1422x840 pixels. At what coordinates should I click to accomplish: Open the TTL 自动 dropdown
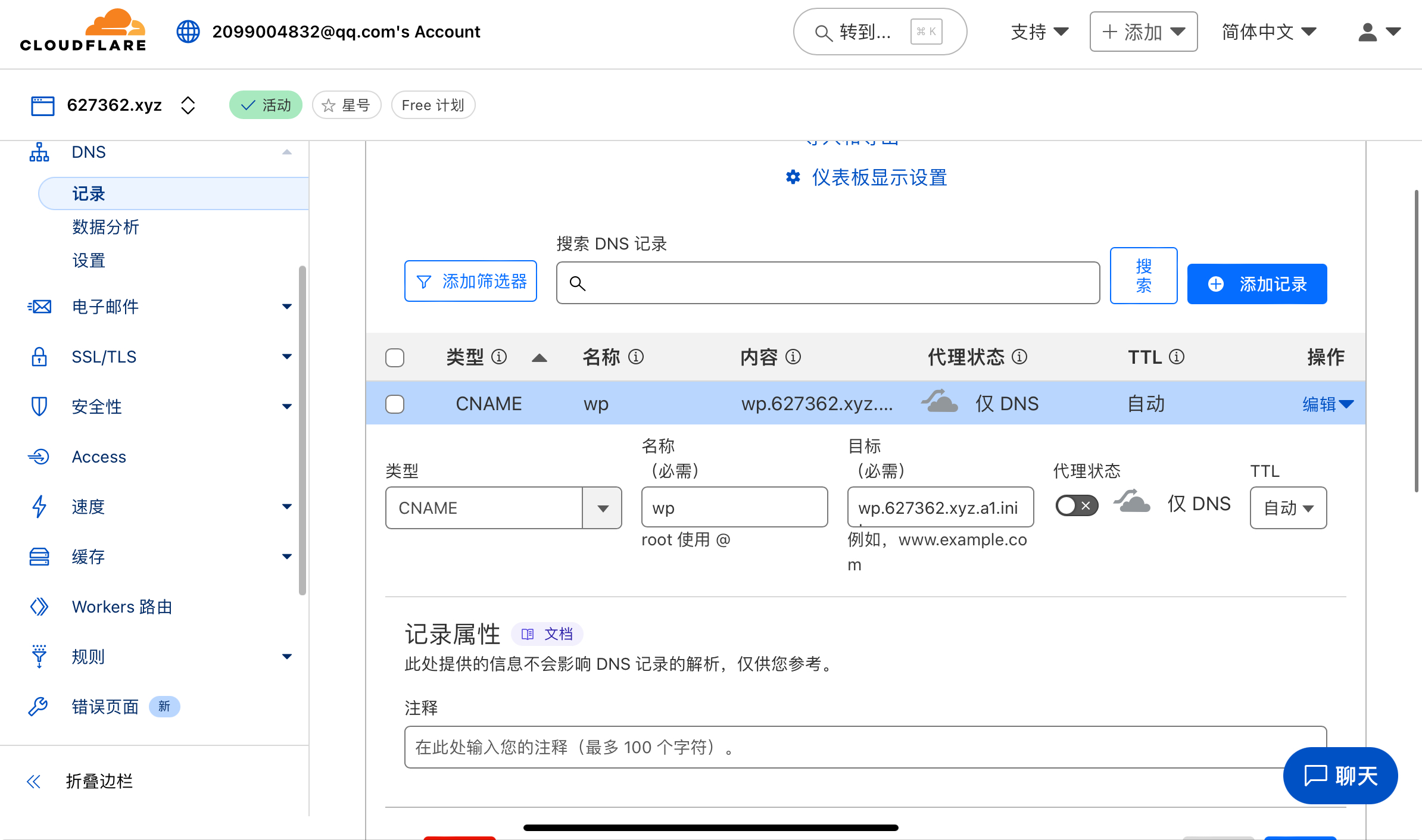click(1288, 508)
